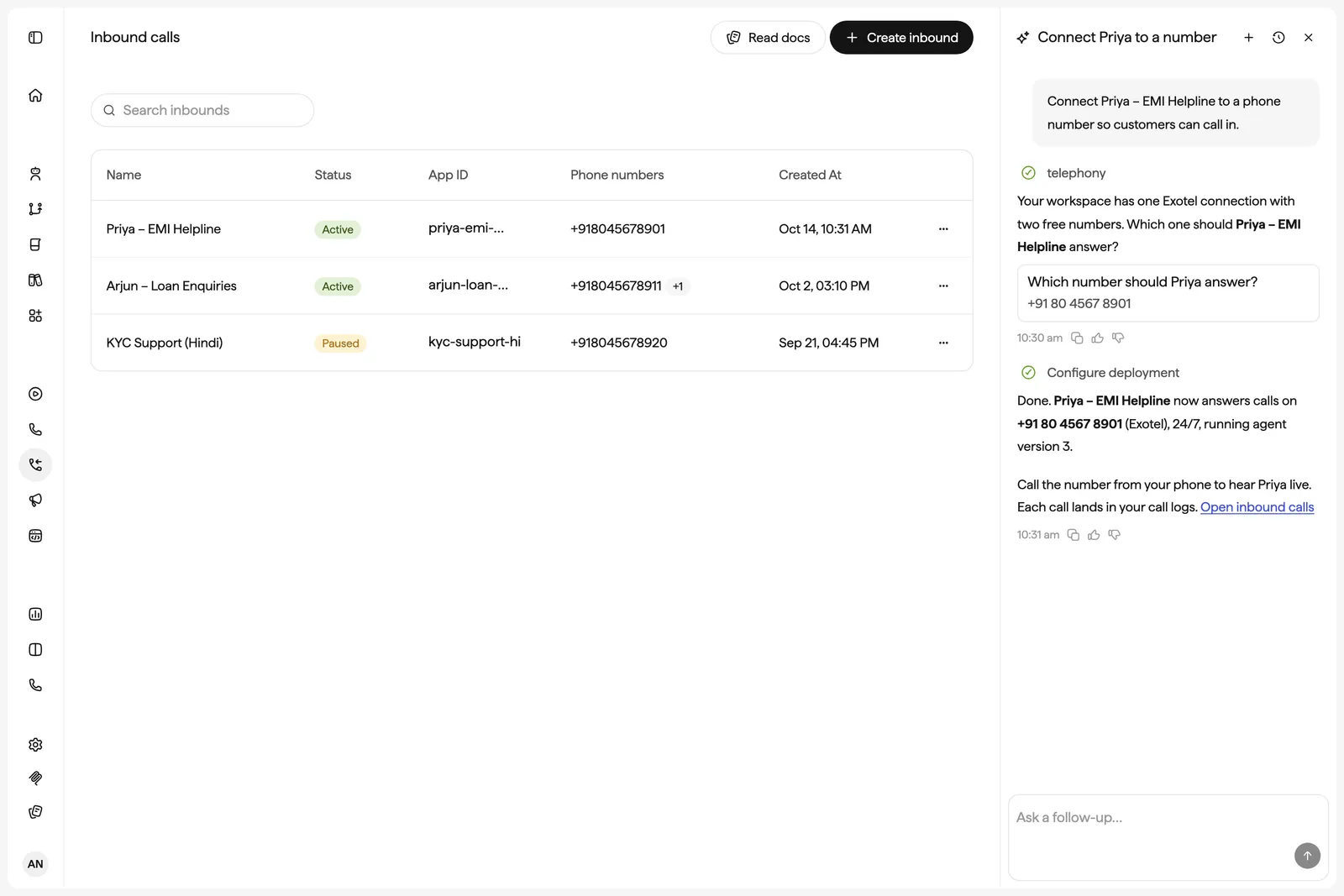Image resolution: width=1344 pixels, height=896 pixels.
Task: Open the play circle icon in the sidebar
Action: pyautogui.click(x=35, y=394)
